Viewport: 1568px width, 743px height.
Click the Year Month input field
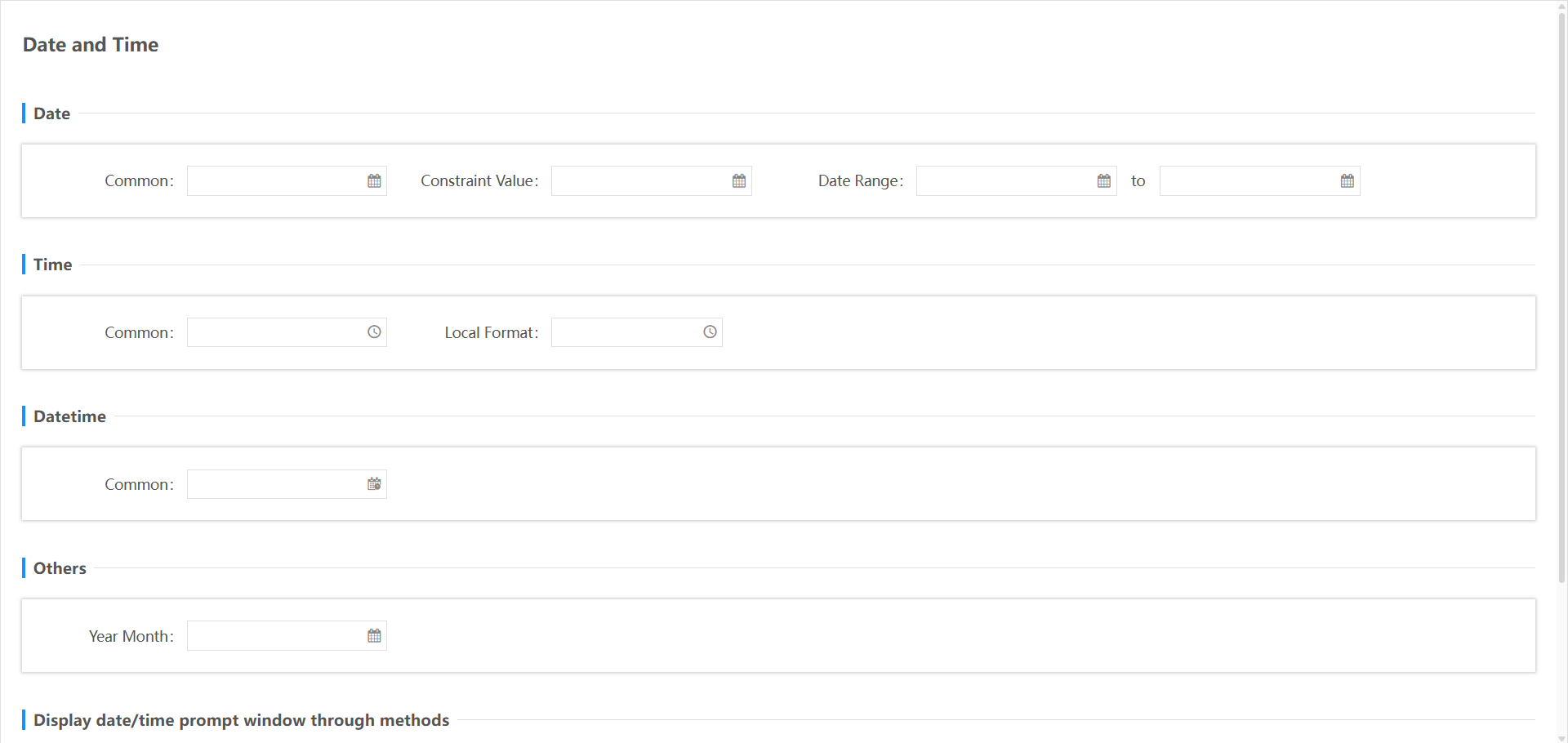click(287, 636)
